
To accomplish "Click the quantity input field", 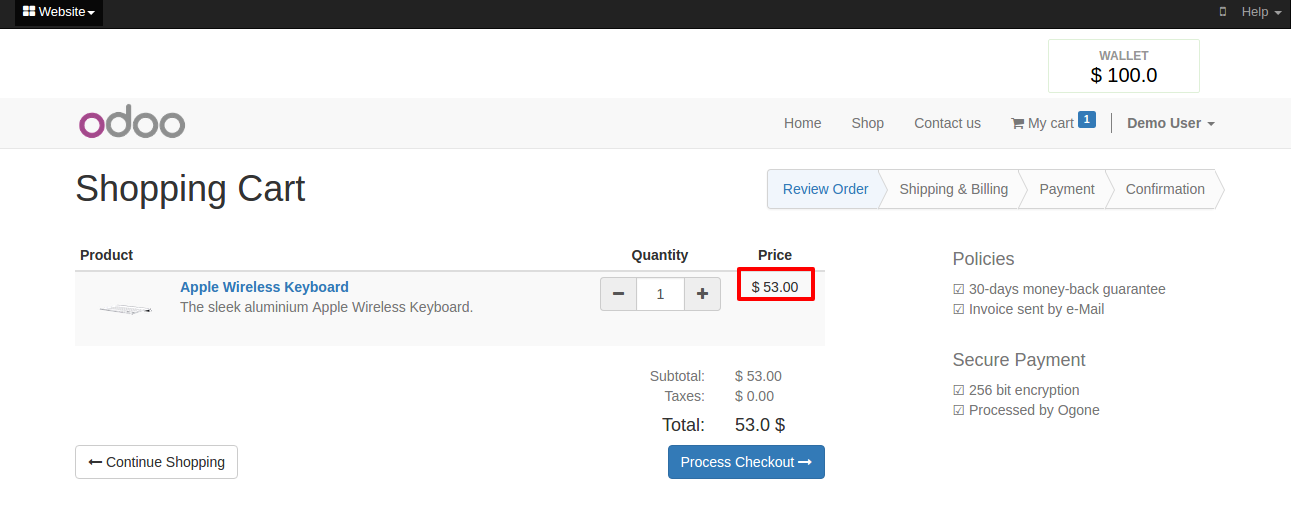I will pos(660,294).
